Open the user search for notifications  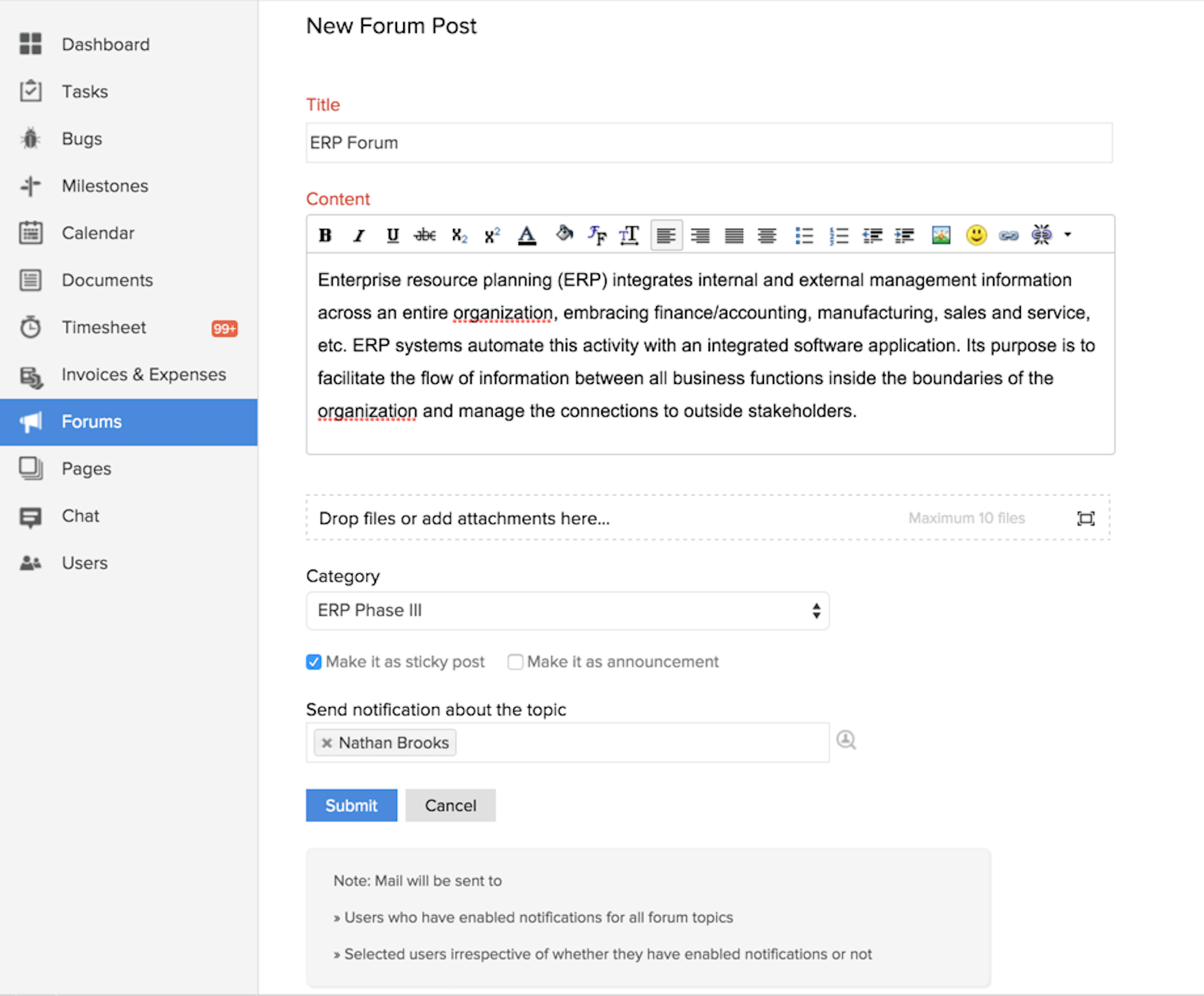847,740
